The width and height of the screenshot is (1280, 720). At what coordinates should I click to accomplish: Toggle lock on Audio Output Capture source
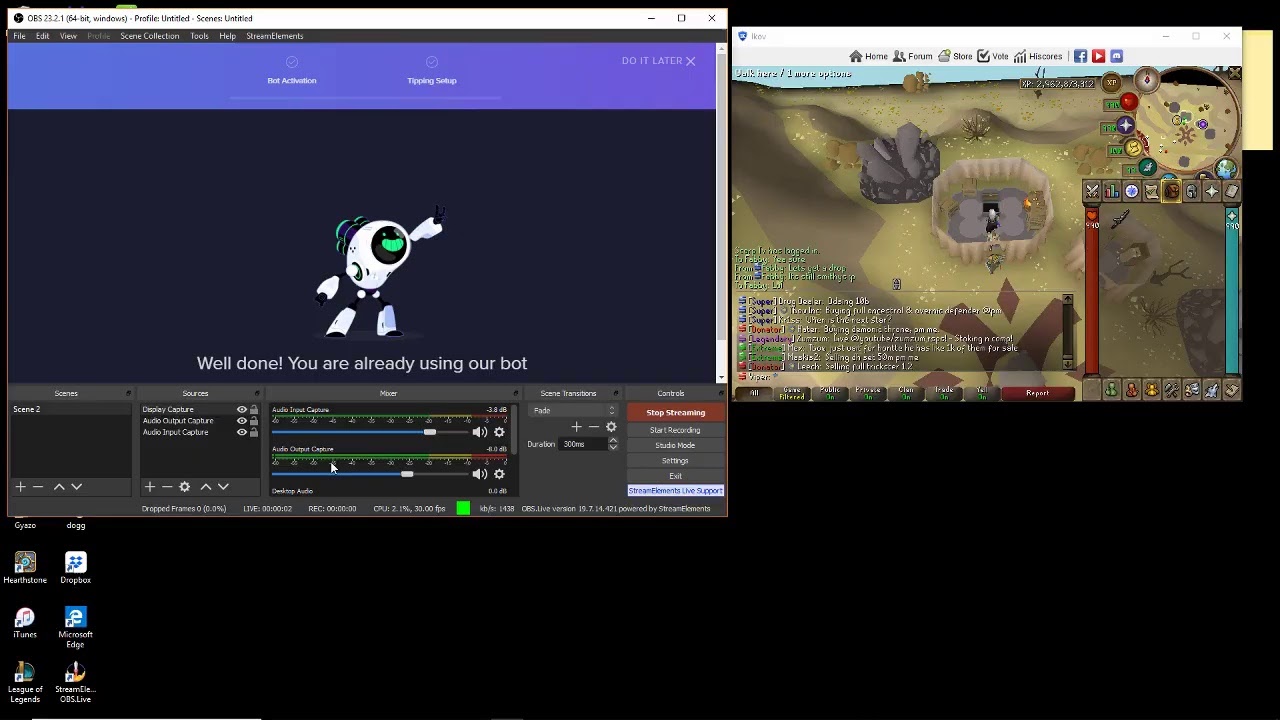pos(254,421)
